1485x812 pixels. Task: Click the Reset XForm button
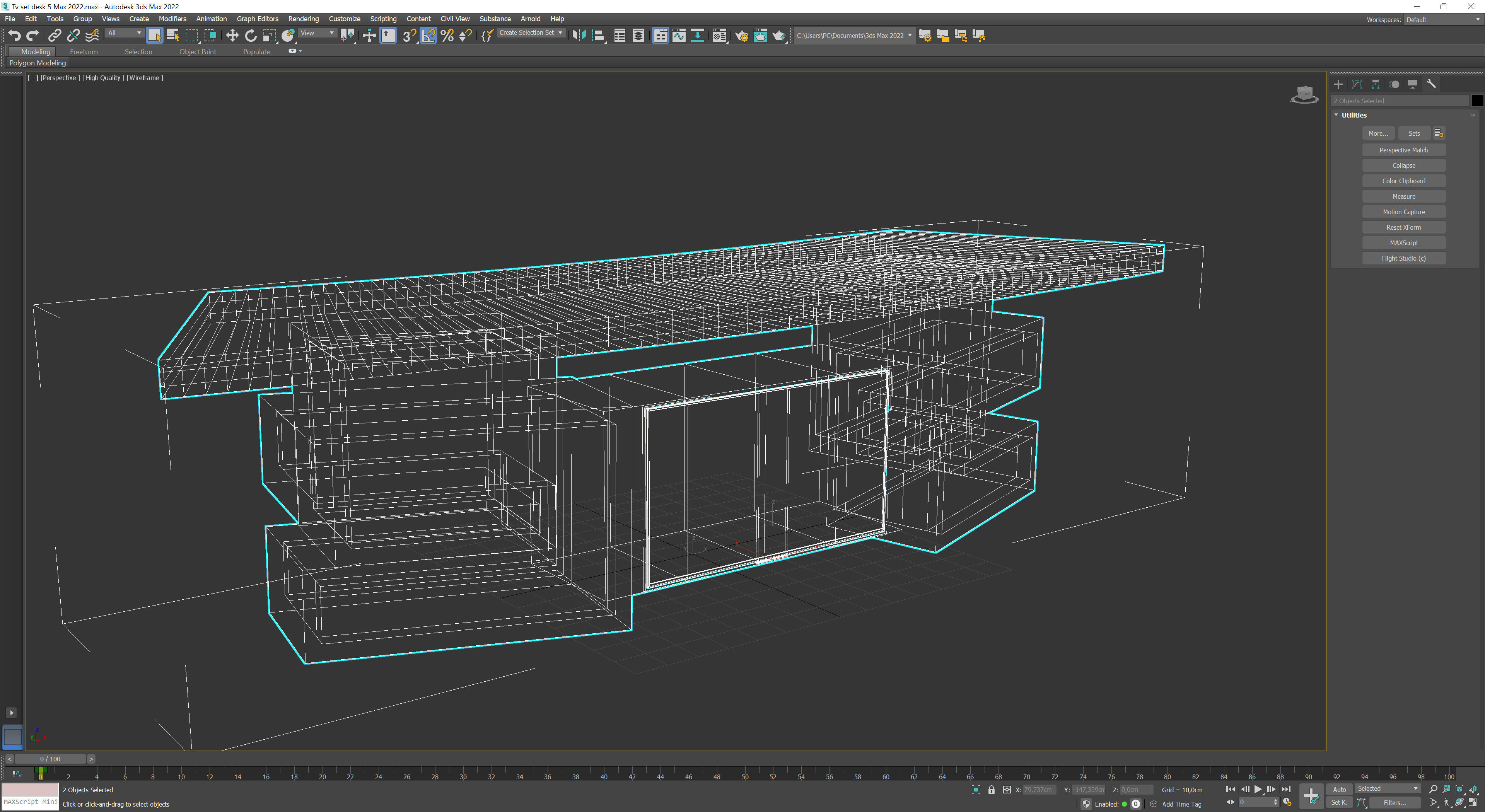[1403, 228]
